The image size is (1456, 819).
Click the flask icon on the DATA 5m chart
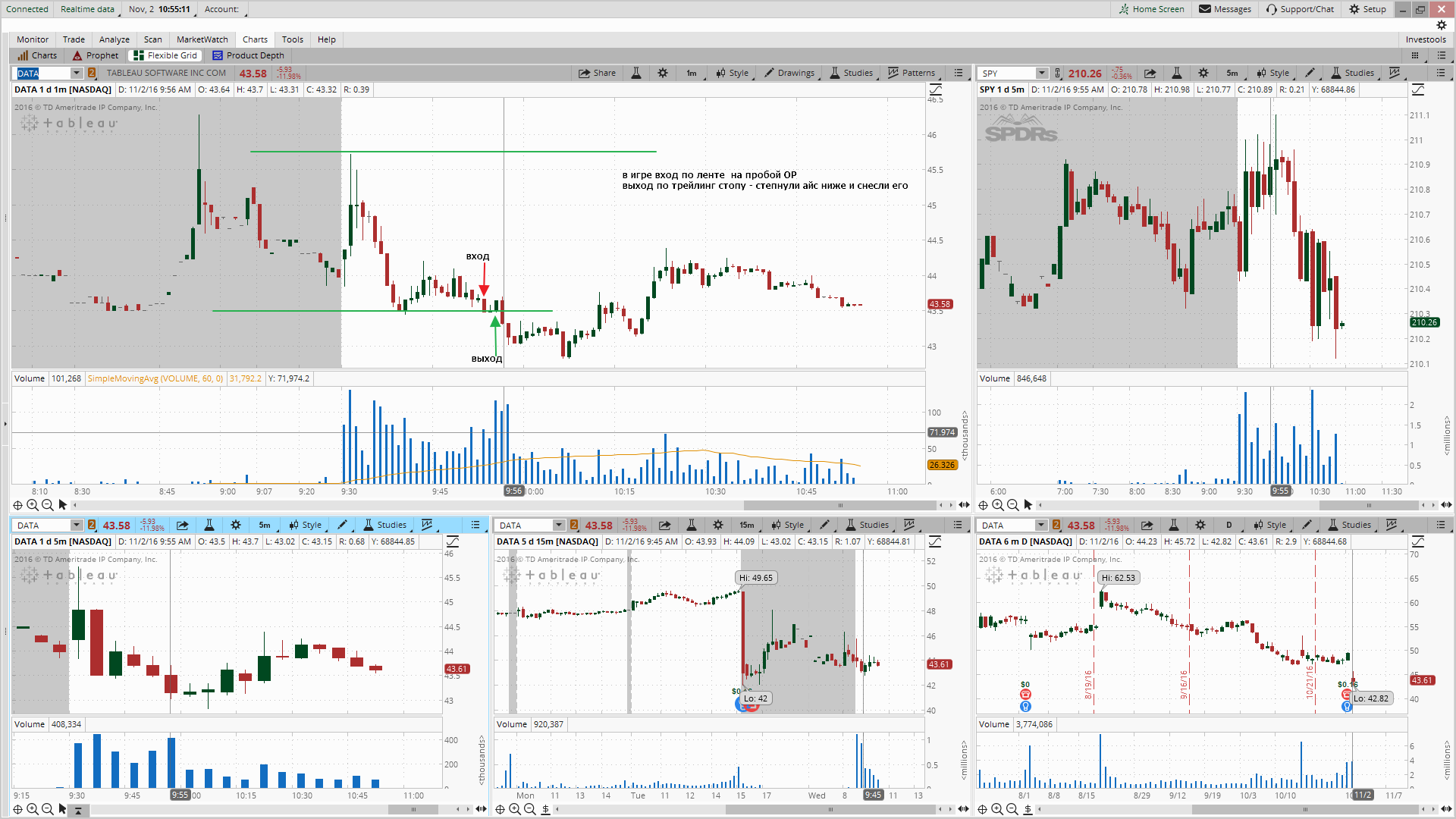pos(209,525)
